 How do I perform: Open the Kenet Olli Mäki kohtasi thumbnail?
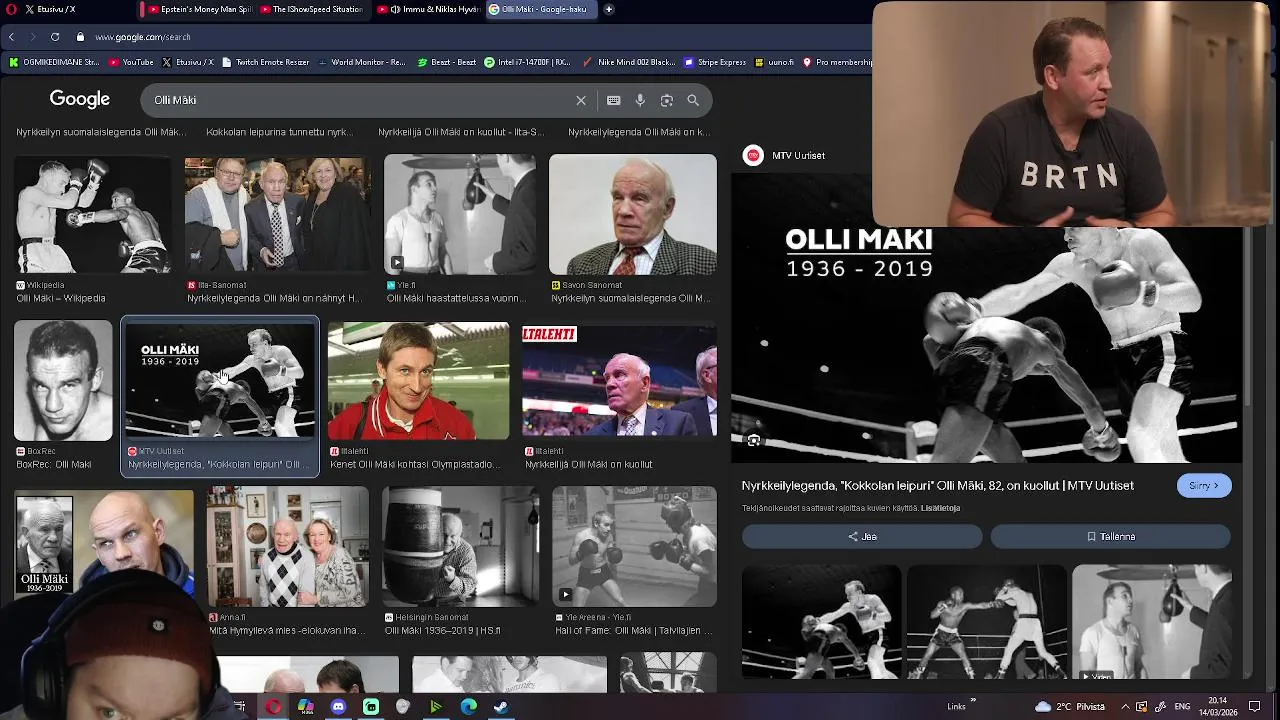(418, 380)
